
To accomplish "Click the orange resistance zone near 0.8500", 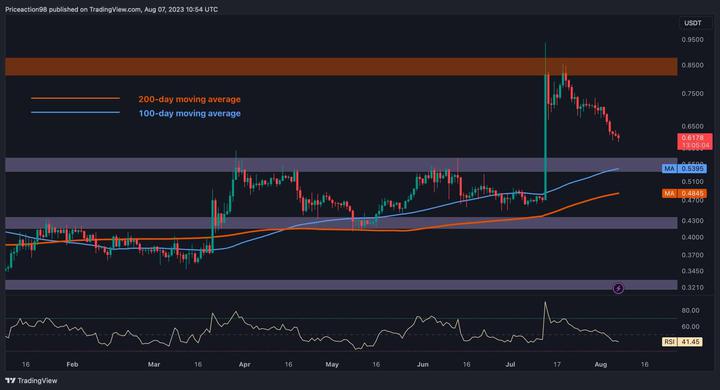I will [341, 67].
